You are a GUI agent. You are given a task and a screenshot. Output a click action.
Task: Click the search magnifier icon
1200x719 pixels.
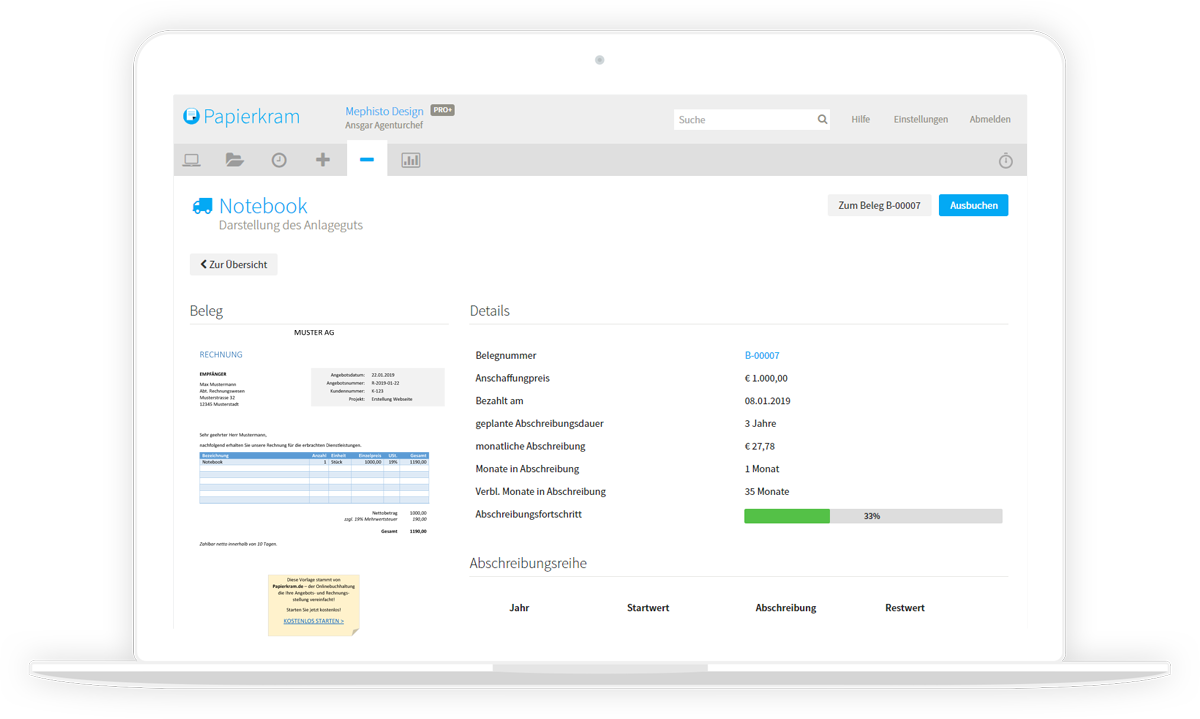(x=822, y=119)
